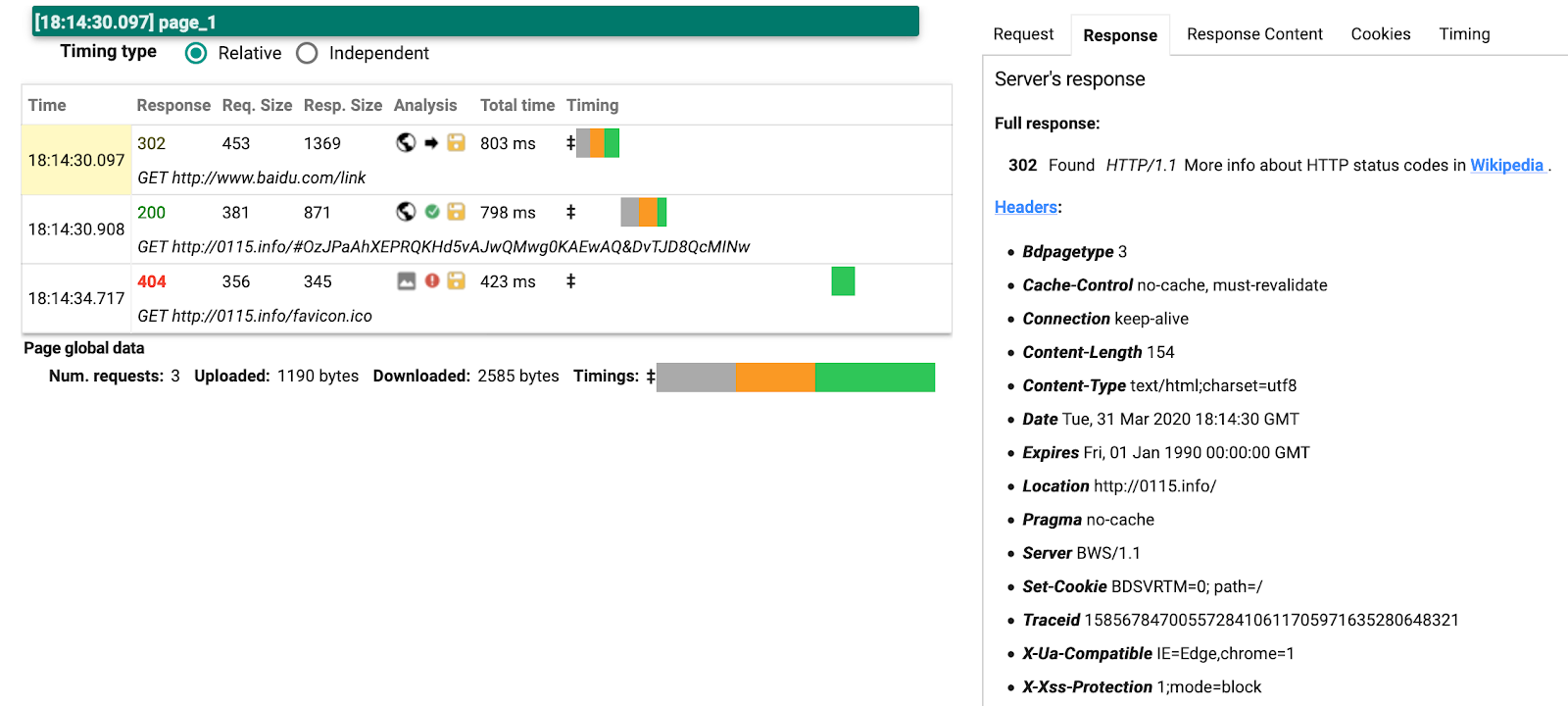Viewport: 1568px width, 706px height.
Task: Click the timing bar of the 302 request
Action: pyautogui.click(x=598, y=143)
